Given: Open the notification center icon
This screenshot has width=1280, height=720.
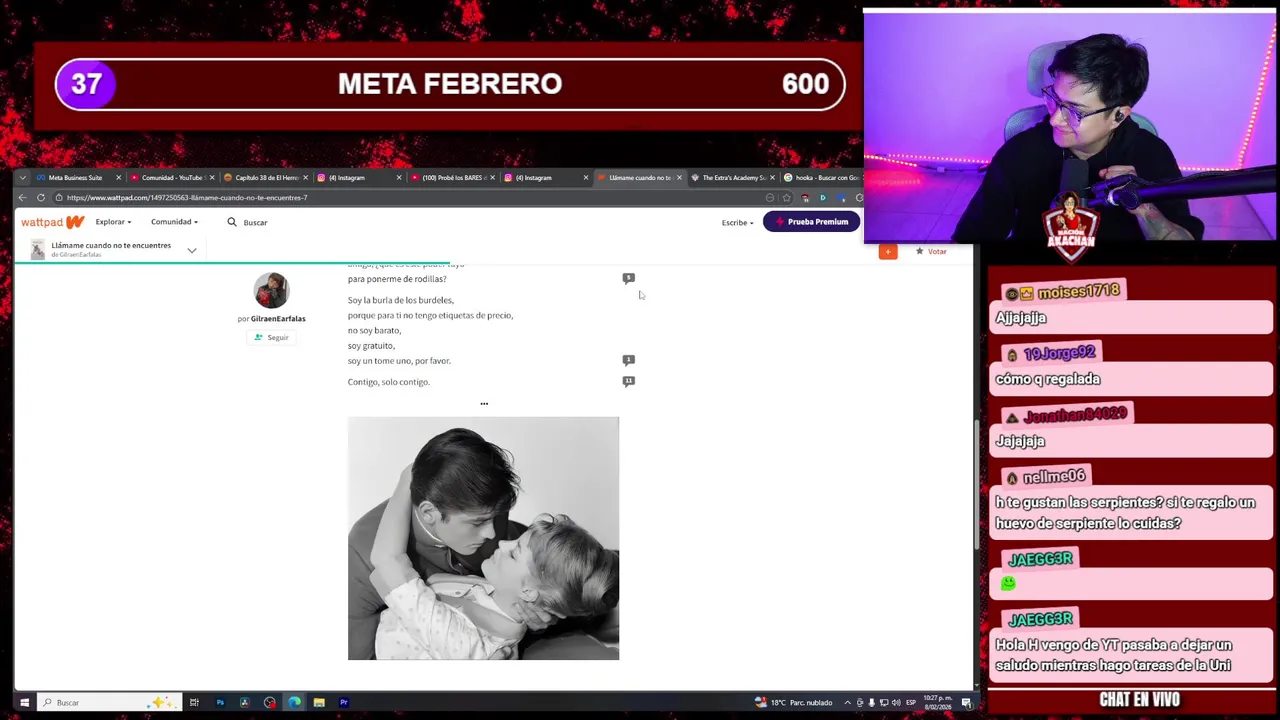Looking at the screenshot, I should click(x=966, y=702).
